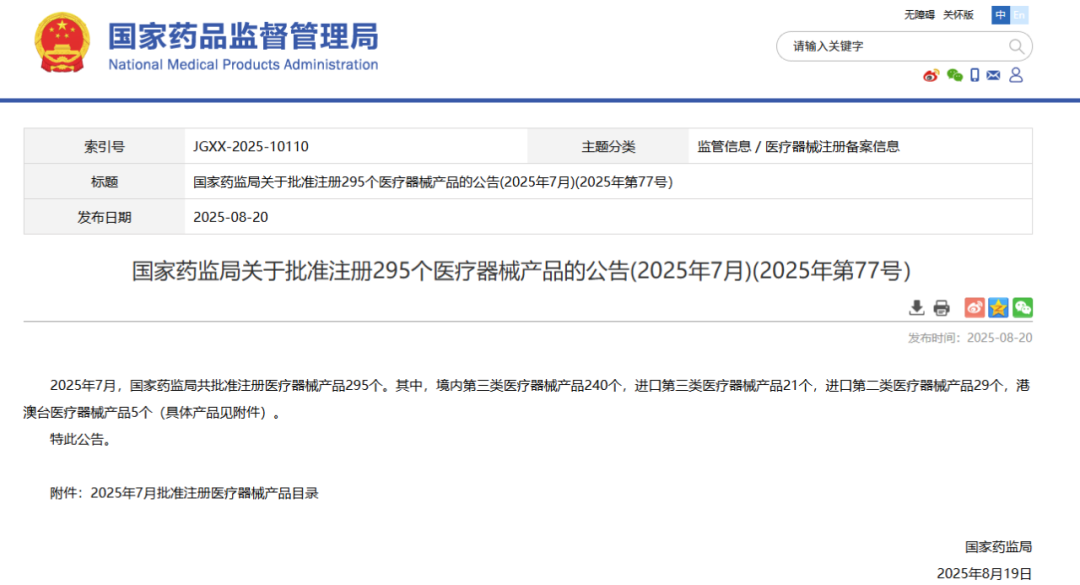This screenshot has width=1080, height=585.
Task: Open attachment 2025年7月批准注册医疗器械产品目录
Action: (205, 493)
